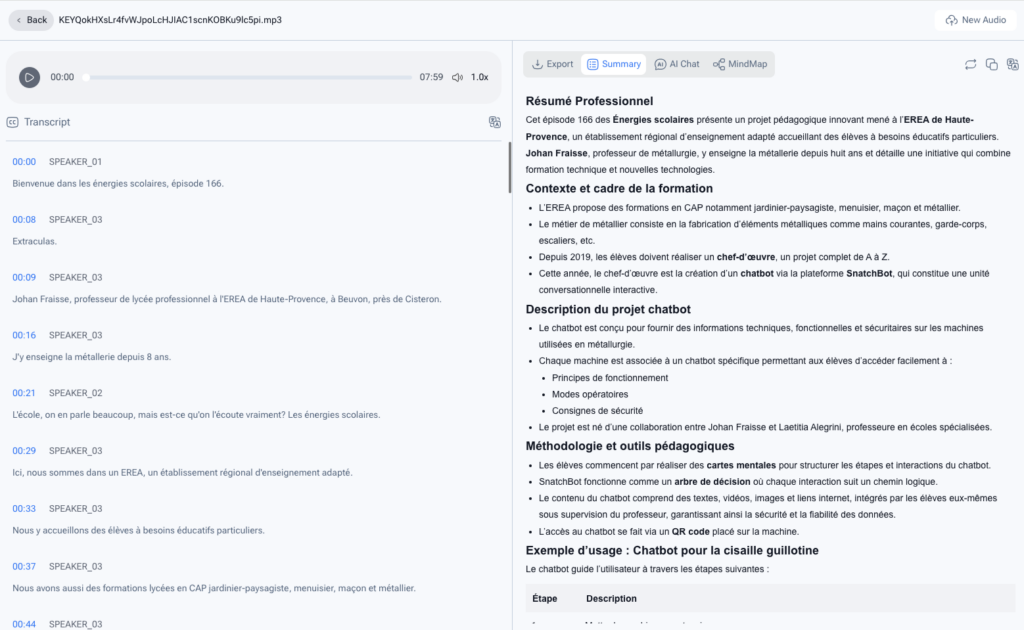
Task: Open the MindMap tab
Action: (x=740, y=64)
